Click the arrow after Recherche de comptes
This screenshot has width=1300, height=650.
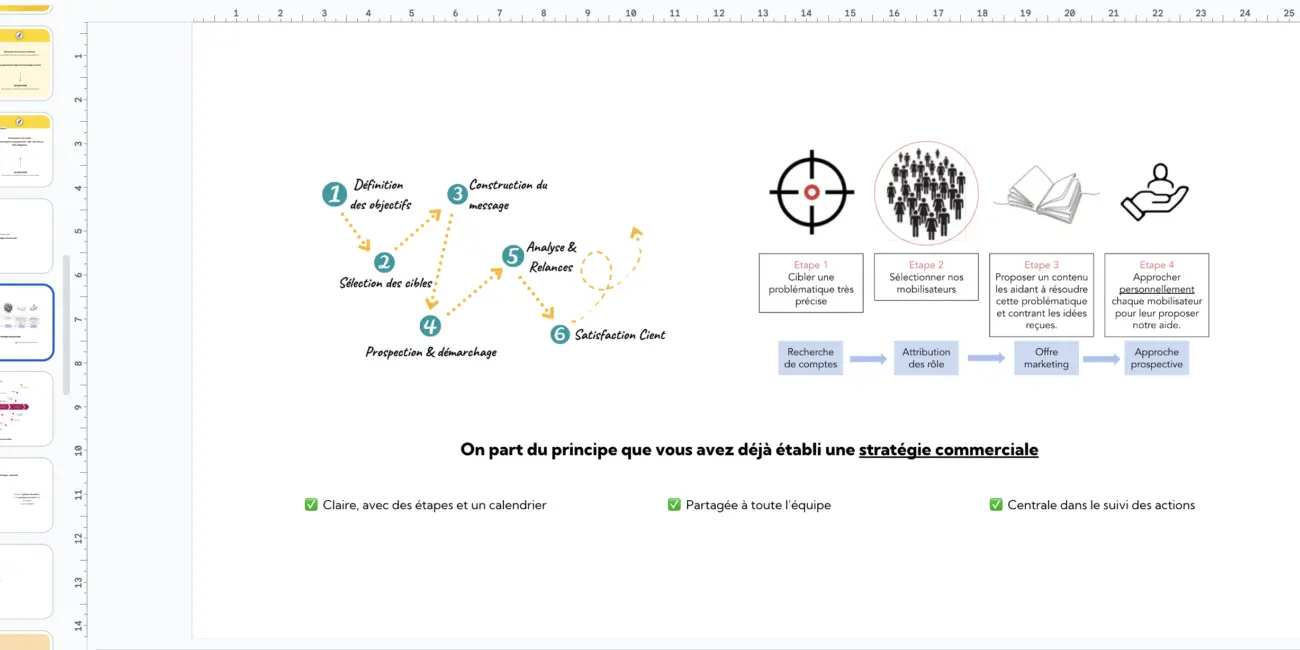[868, 359]
